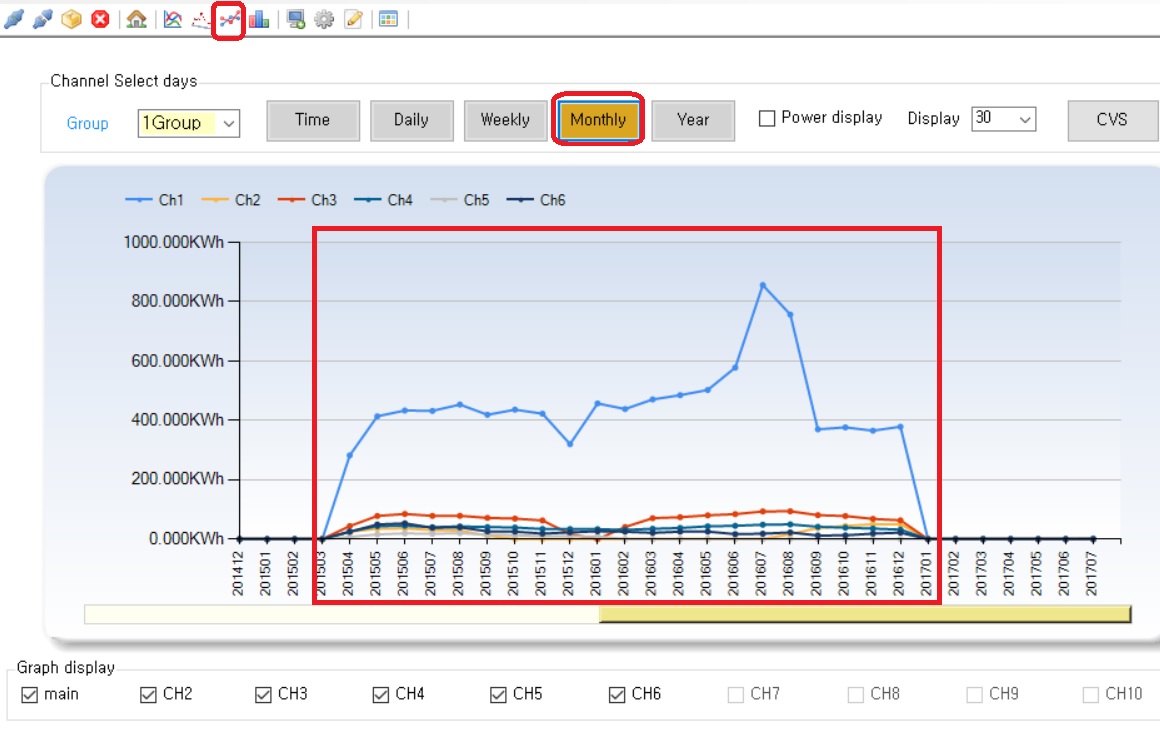This screenshot has width=1160, height=746.
Task: Export data with the CVS button
Action: 1112,120
